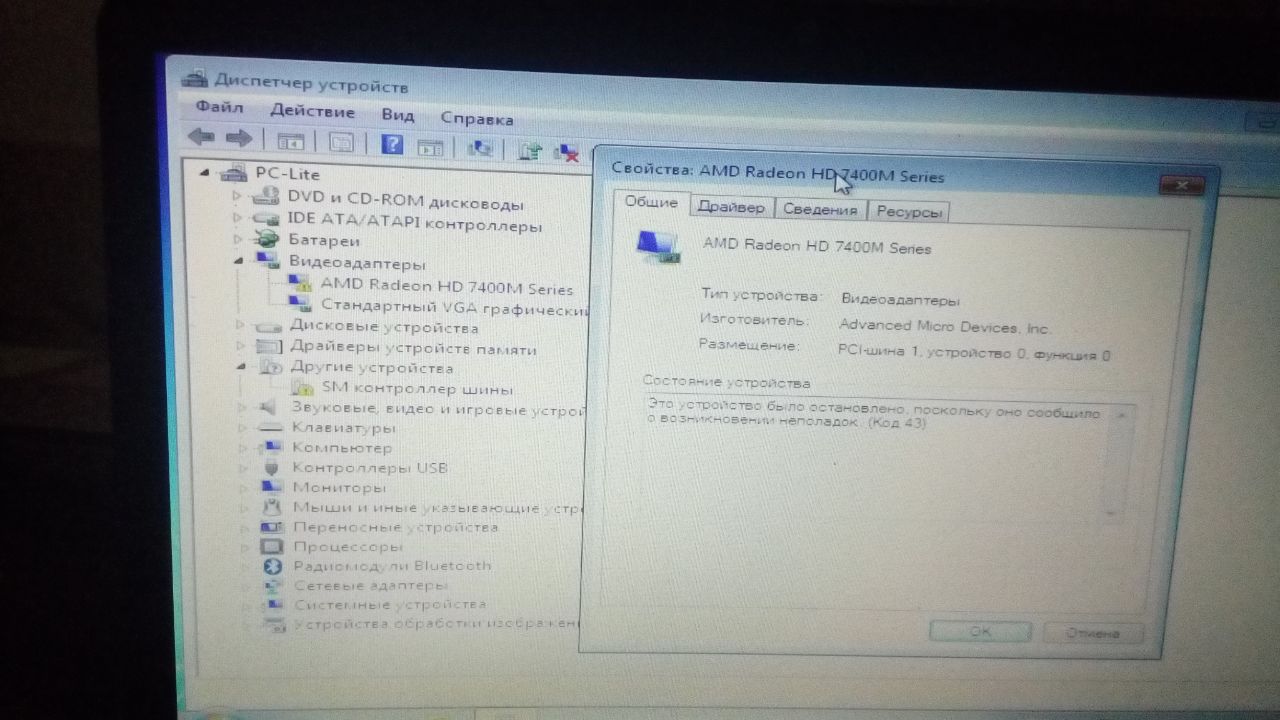Click the Uninstall device red-X toolbar icon
Image resolution: width=1280 pixels, height=720 pixels.
tap(567, 152)
